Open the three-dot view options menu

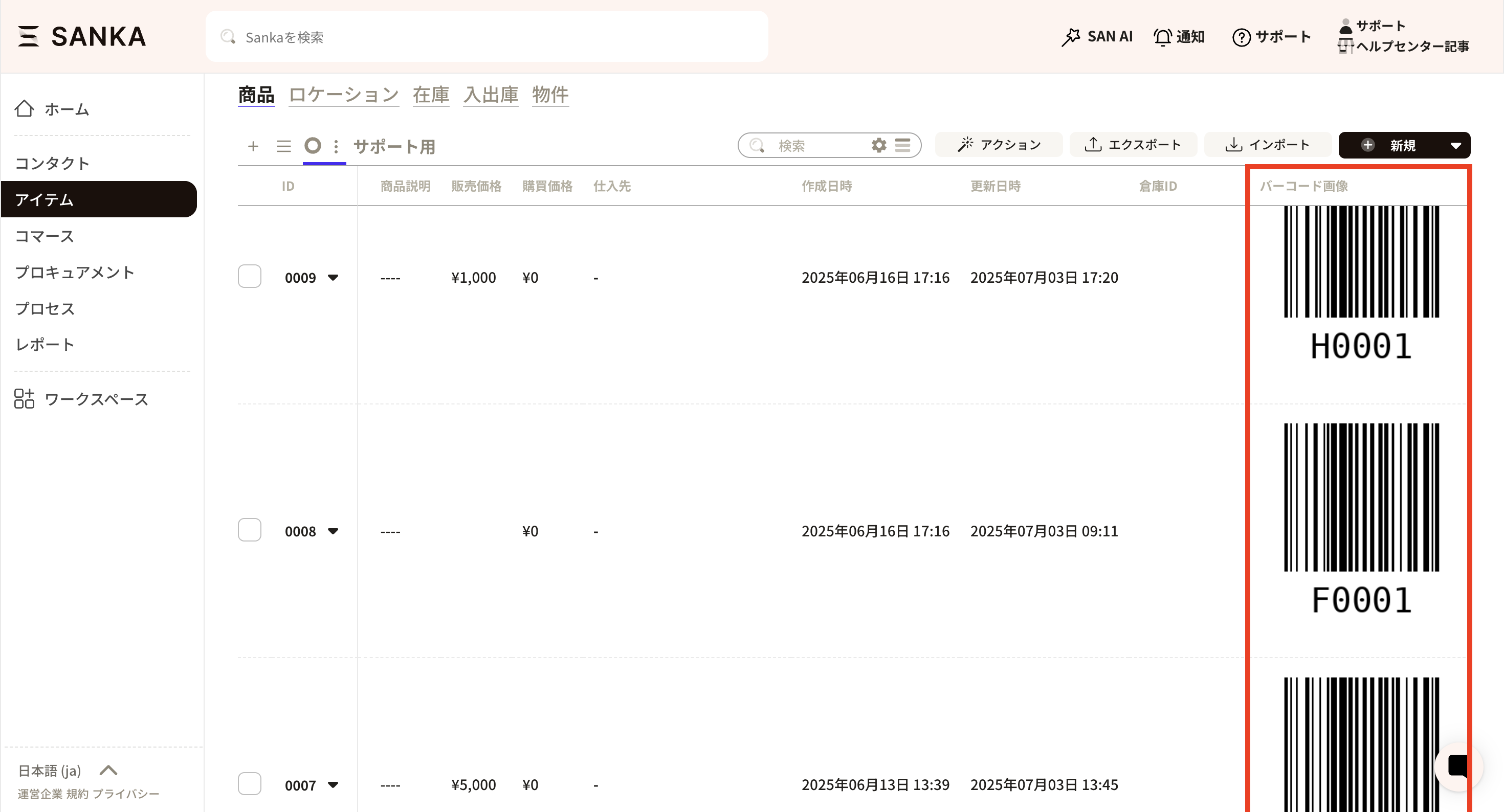pyautogui.click(x=336, y=146)
